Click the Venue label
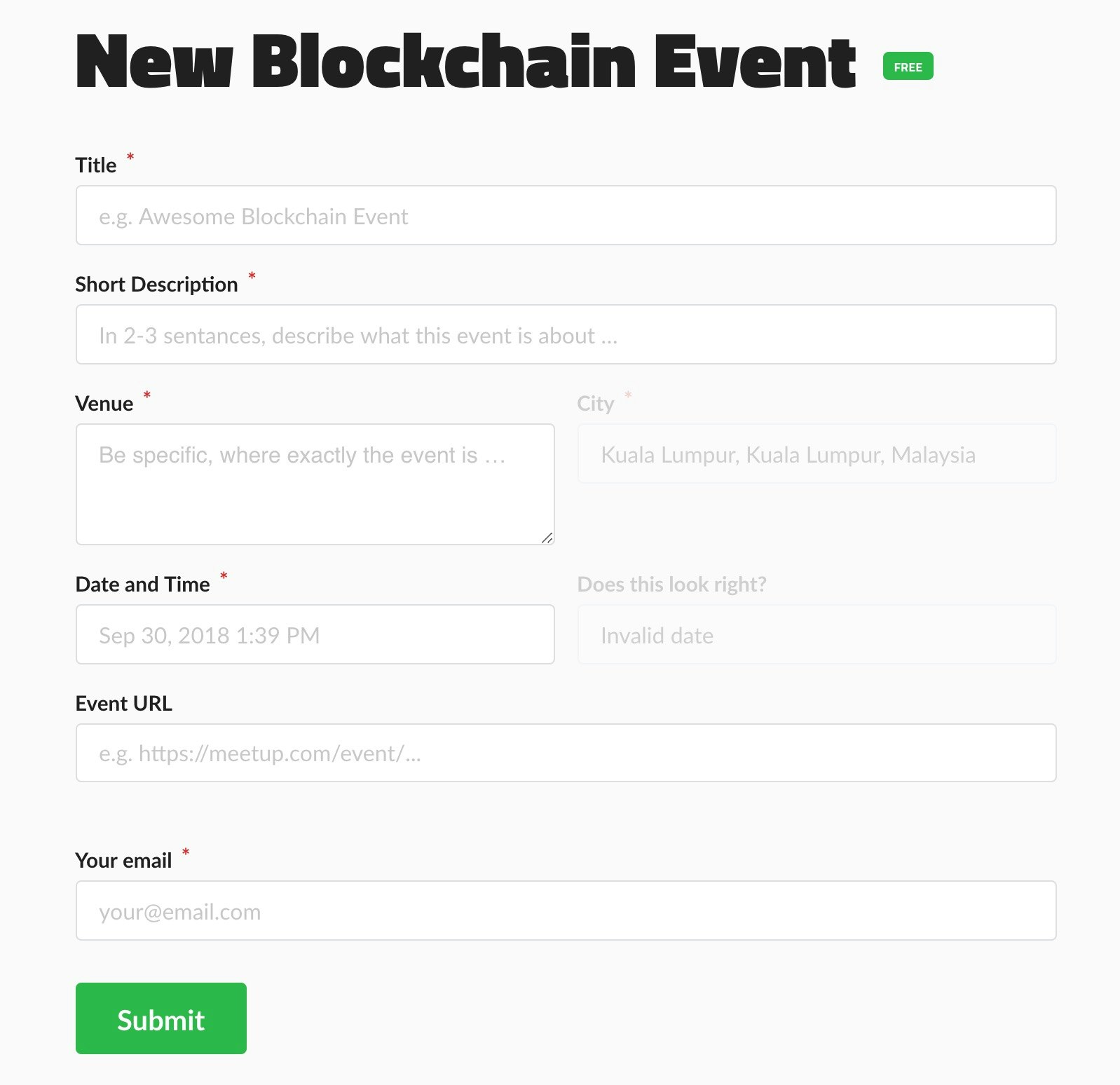 104,403
